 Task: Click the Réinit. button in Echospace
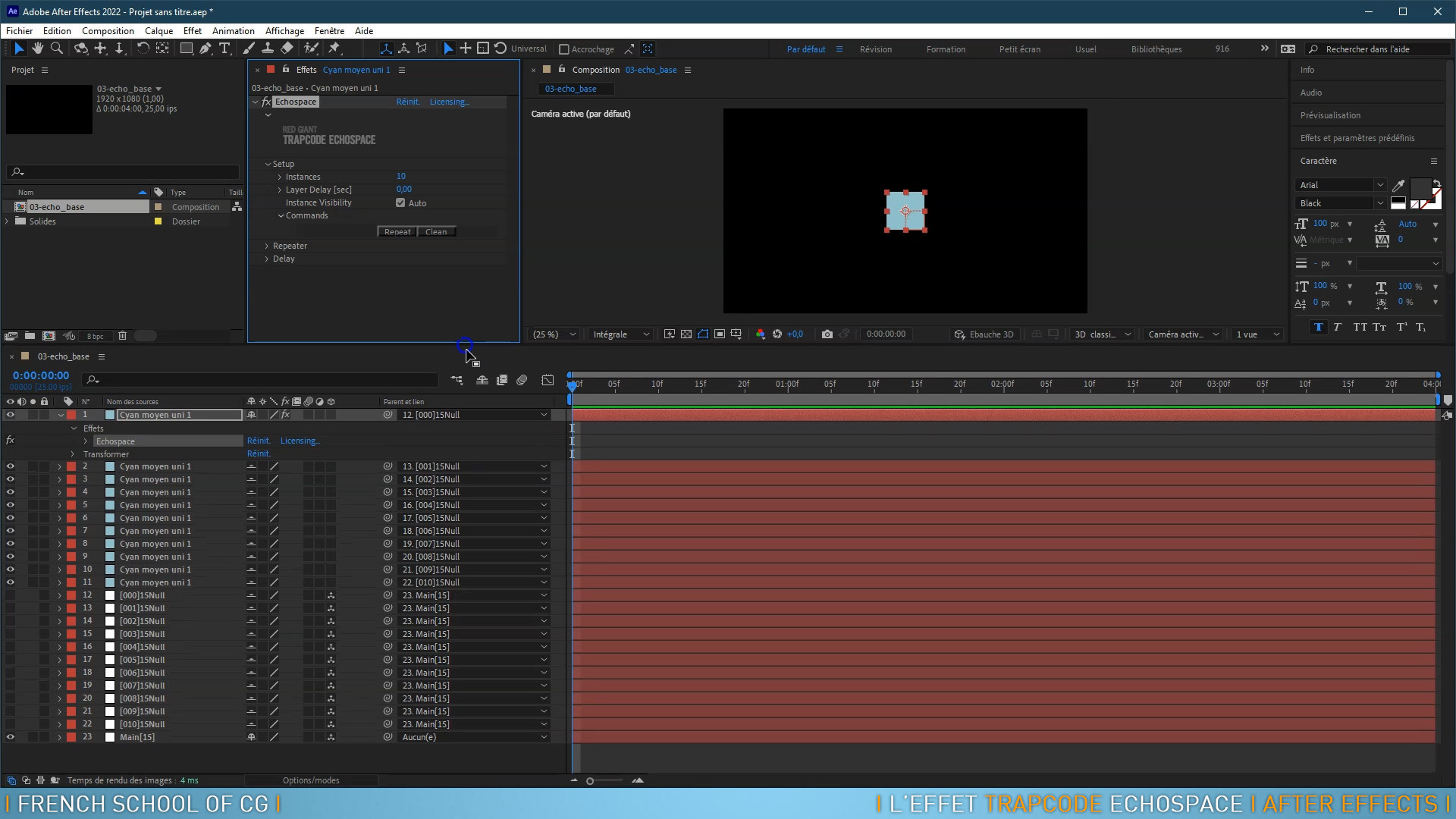407,101
